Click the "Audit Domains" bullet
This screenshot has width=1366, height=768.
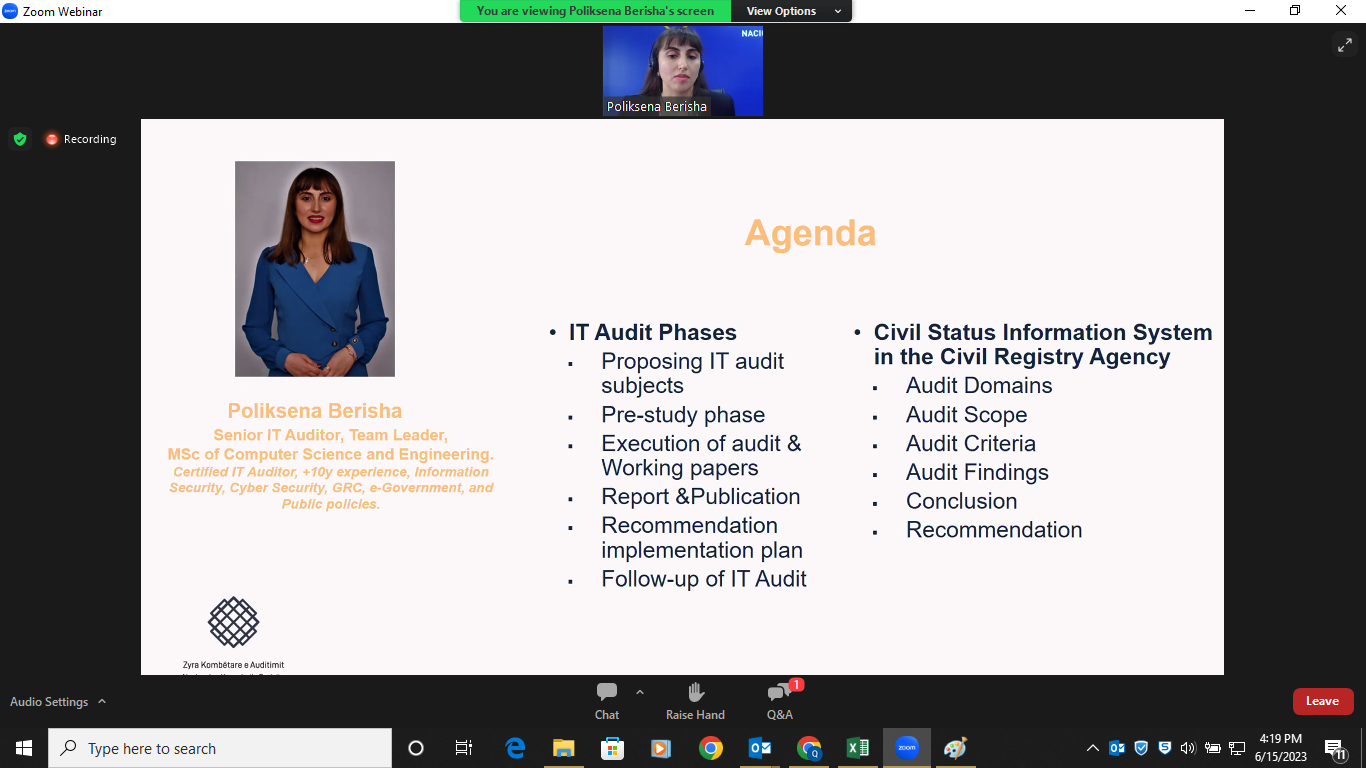(x=979, y=386)
